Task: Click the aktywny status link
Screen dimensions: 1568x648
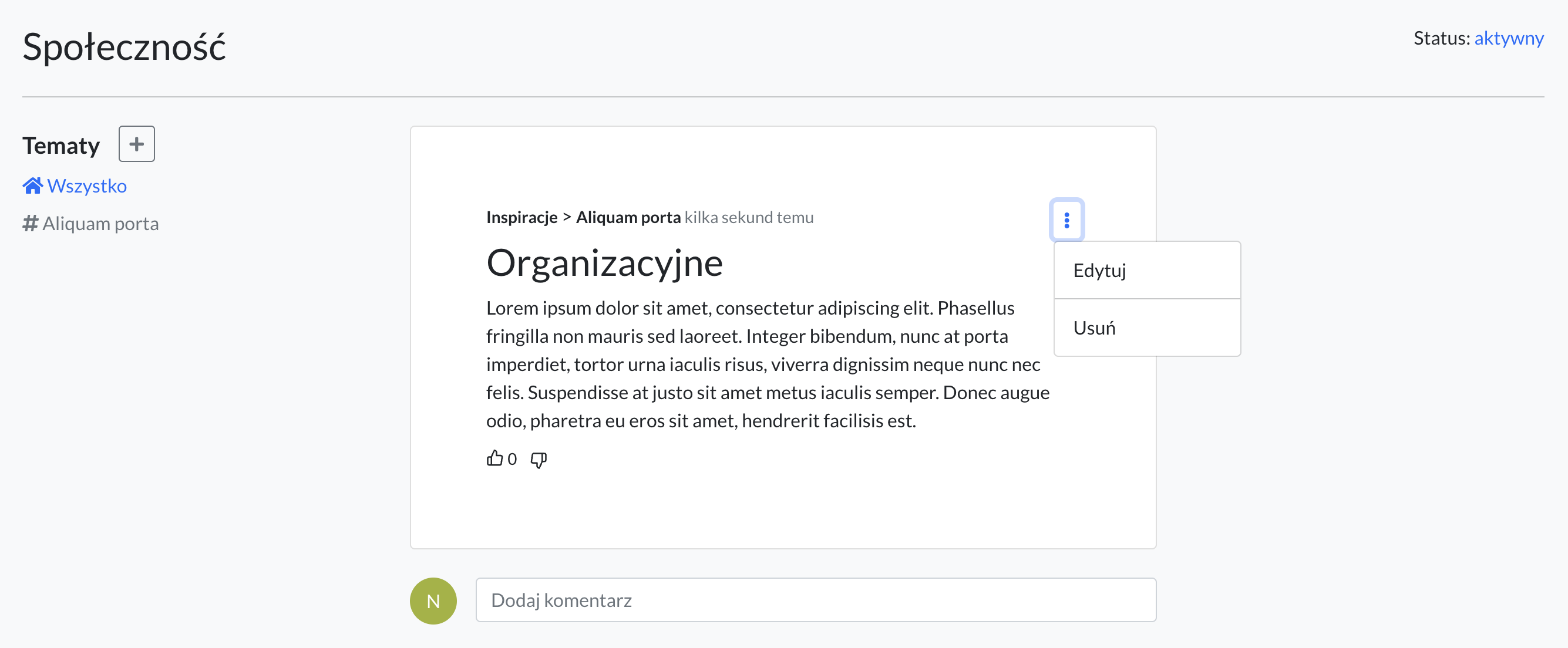Action: pyautogui.click(x=1508, y=38)
